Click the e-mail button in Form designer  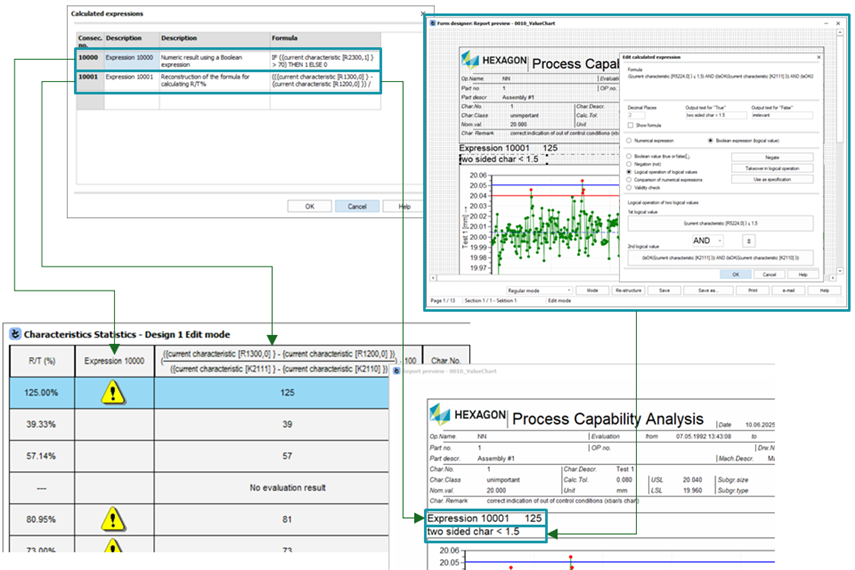[788, 291]
